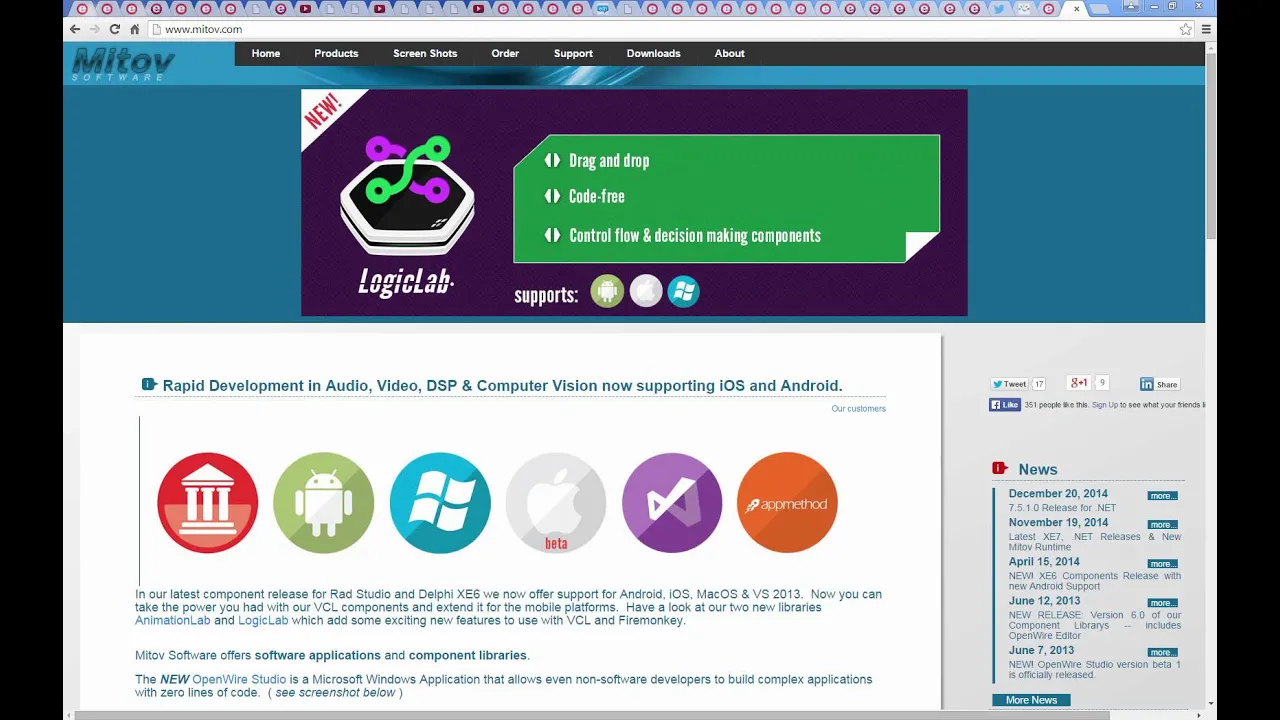The height and width of the screenshot is (720, 1280).
Task: Click the Facebook 'Sign Up' link
Action: [1105, 405]
